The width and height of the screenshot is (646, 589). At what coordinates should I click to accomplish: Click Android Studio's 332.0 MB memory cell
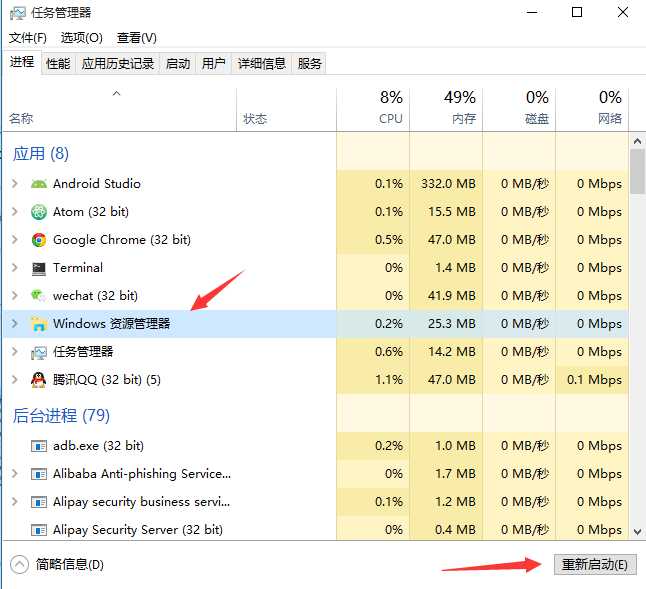pos(446,184)
